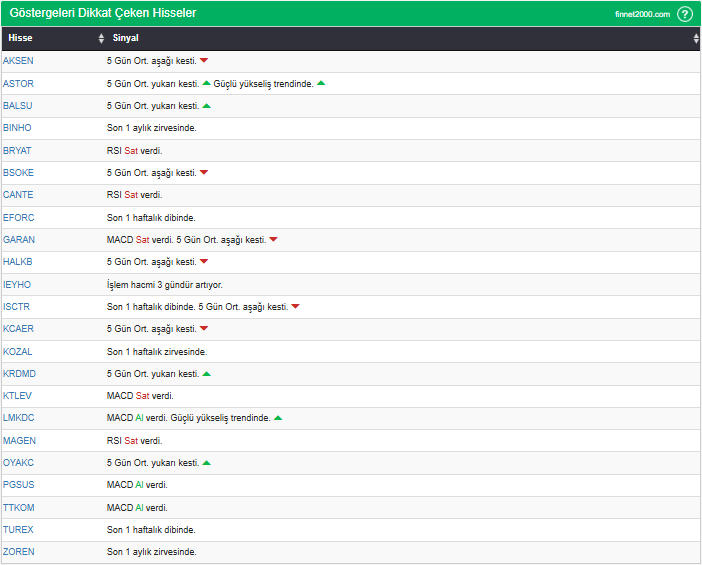
Task: Click the red down arrow in ISCTR row
Action: [295, 307]
